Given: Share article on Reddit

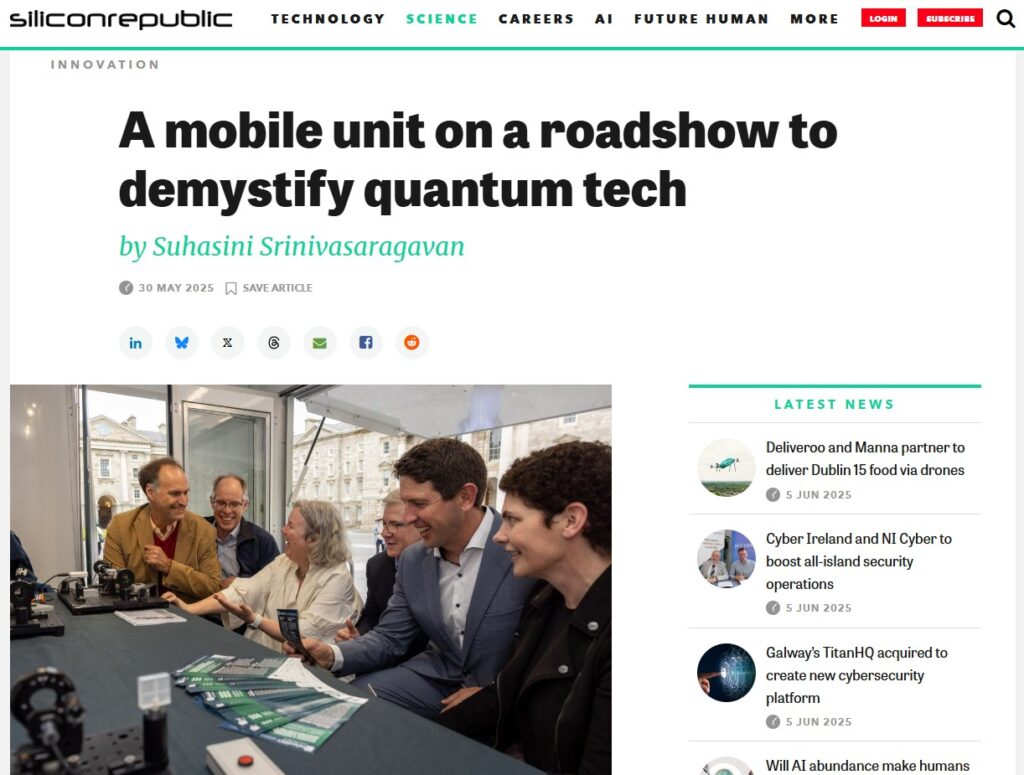Looking at the screenshot, I should pyautogui.click(x=411, y=343).
